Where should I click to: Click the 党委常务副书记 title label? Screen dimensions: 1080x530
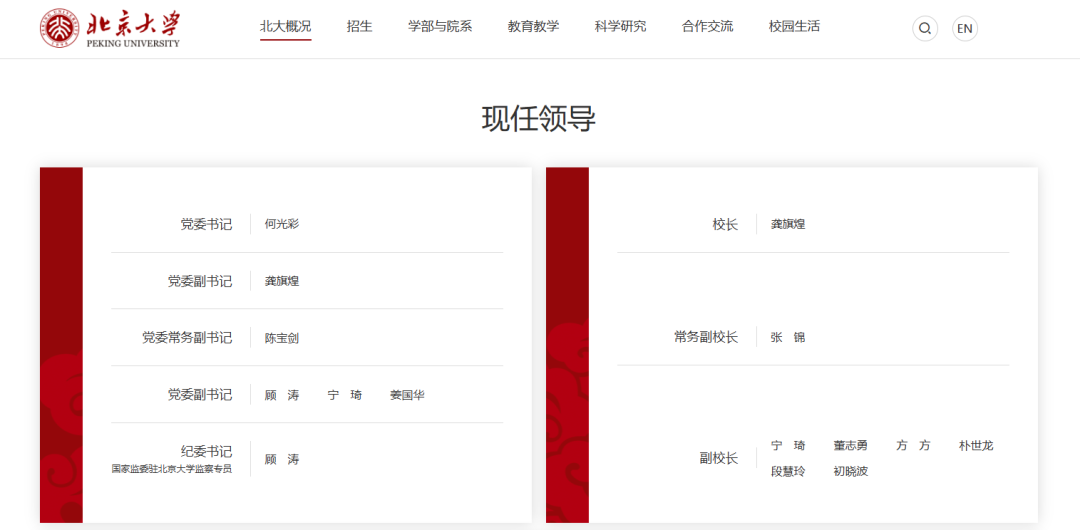click(x=187, y=338)
